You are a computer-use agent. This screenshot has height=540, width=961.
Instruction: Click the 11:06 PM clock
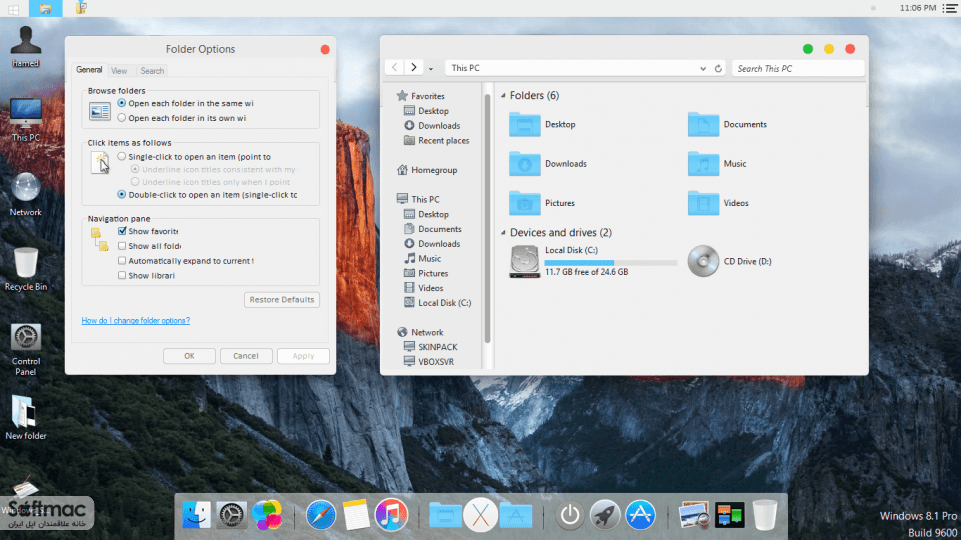pyautogui.click(x=917, y=8)
